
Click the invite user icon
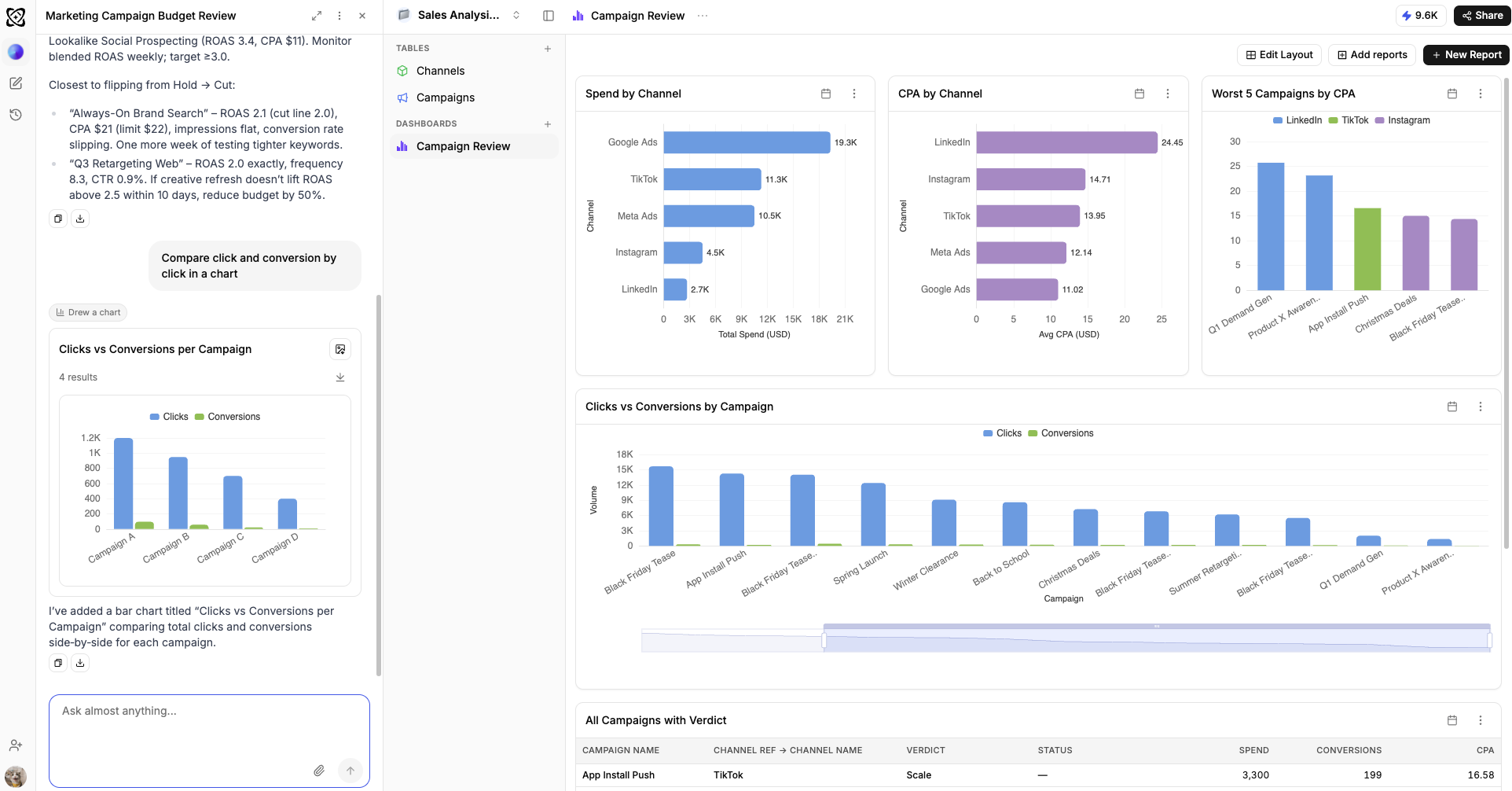pyautogui.click(x=16, y=745)
